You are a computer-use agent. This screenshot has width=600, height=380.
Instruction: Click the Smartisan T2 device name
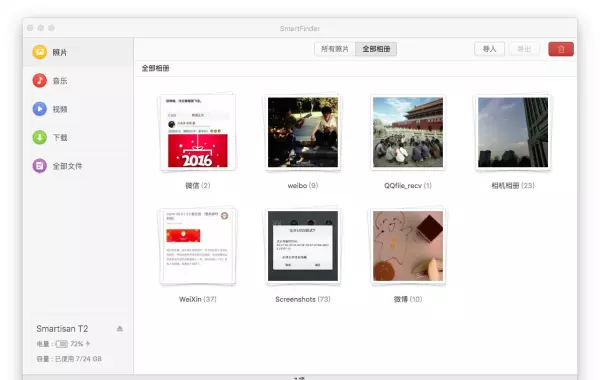tap(62, 329)
